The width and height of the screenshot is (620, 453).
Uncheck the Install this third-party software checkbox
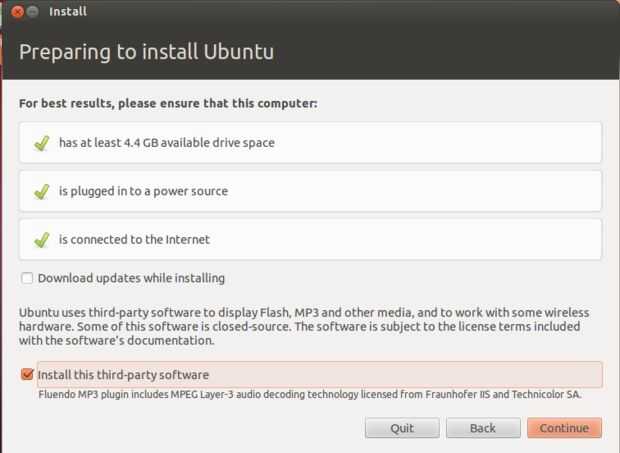click(x=27, y=375)
